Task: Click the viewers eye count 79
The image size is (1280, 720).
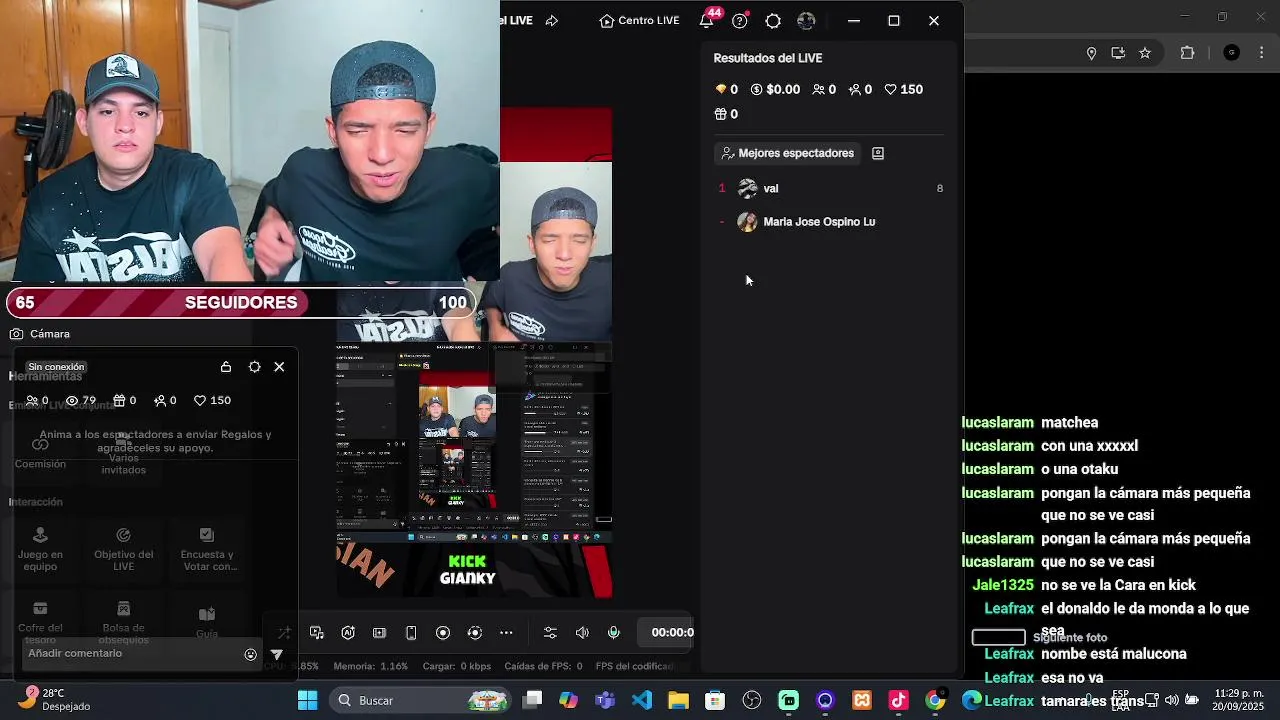Action: (x=81, y=400)
